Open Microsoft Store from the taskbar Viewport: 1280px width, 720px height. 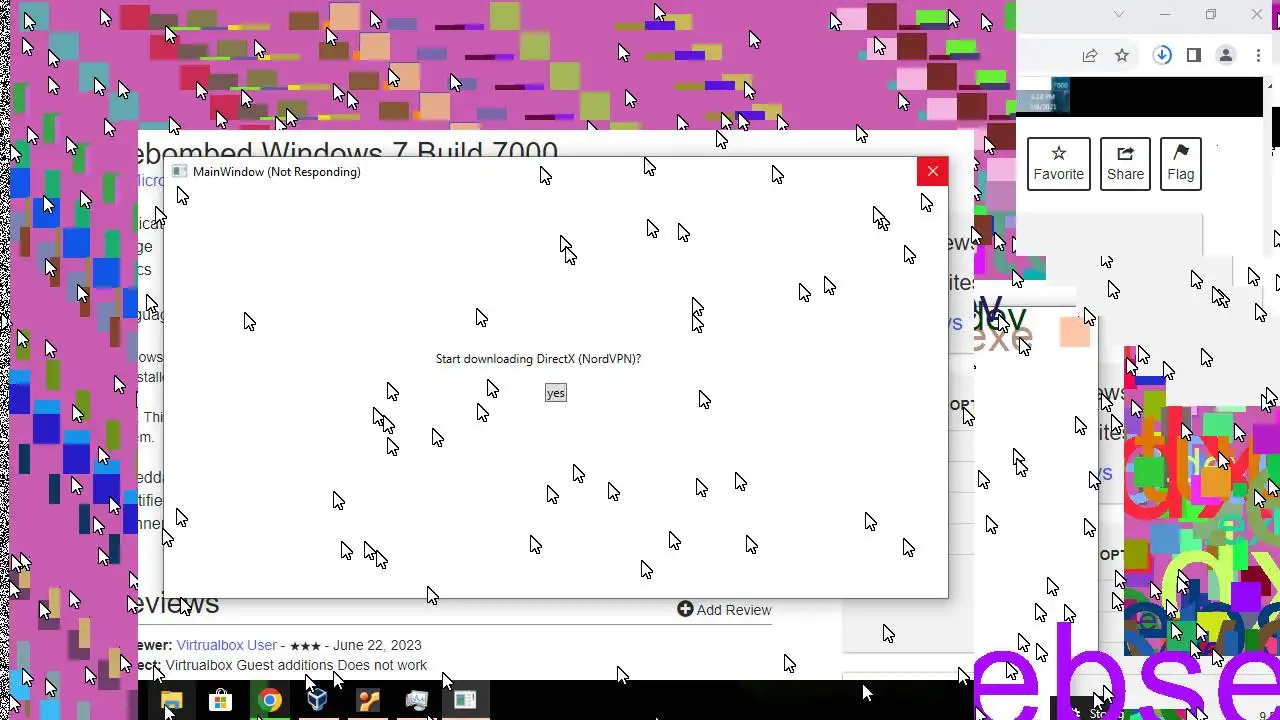[220, 700]
